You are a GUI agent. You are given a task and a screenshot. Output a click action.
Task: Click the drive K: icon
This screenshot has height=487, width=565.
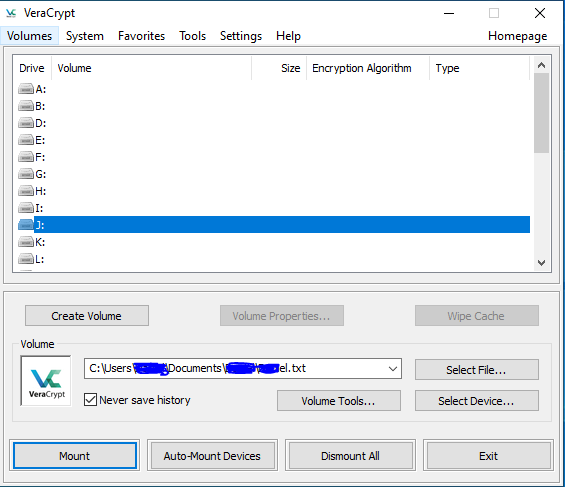pos(26,242)
